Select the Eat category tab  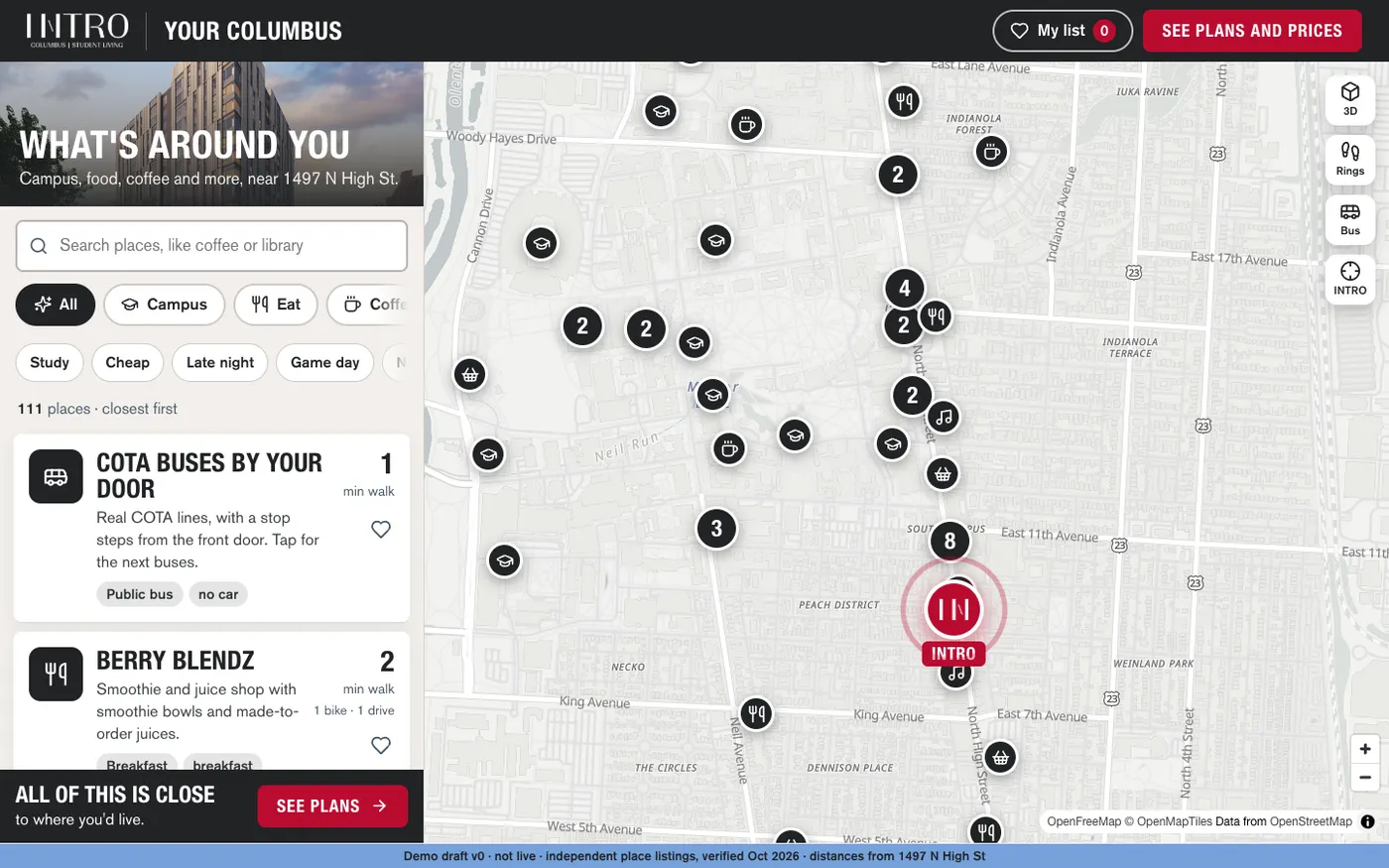[x=276, y=305]
